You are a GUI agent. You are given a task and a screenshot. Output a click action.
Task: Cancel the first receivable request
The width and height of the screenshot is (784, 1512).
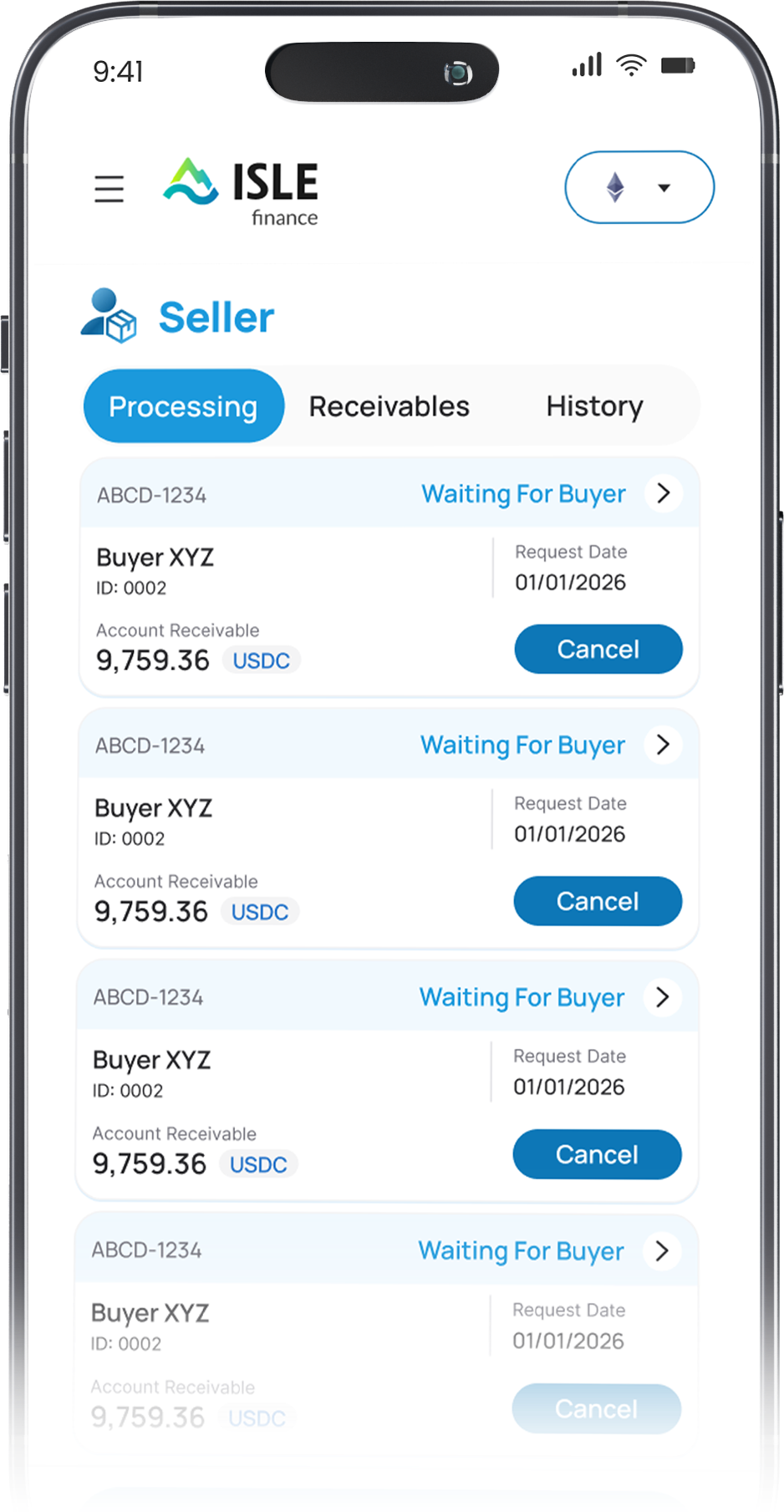coord(598,649)
